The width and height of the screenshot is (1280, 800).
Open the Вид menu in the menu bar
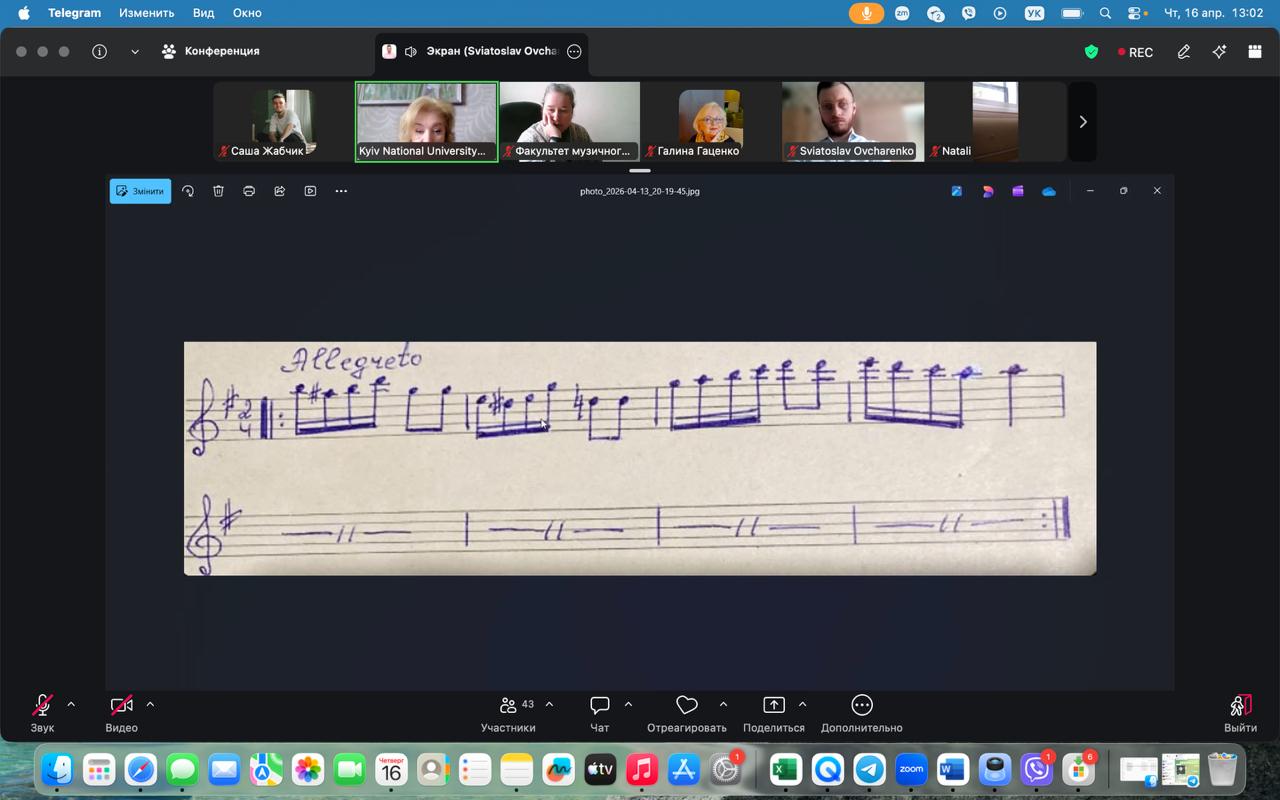[x=204, y=13]
